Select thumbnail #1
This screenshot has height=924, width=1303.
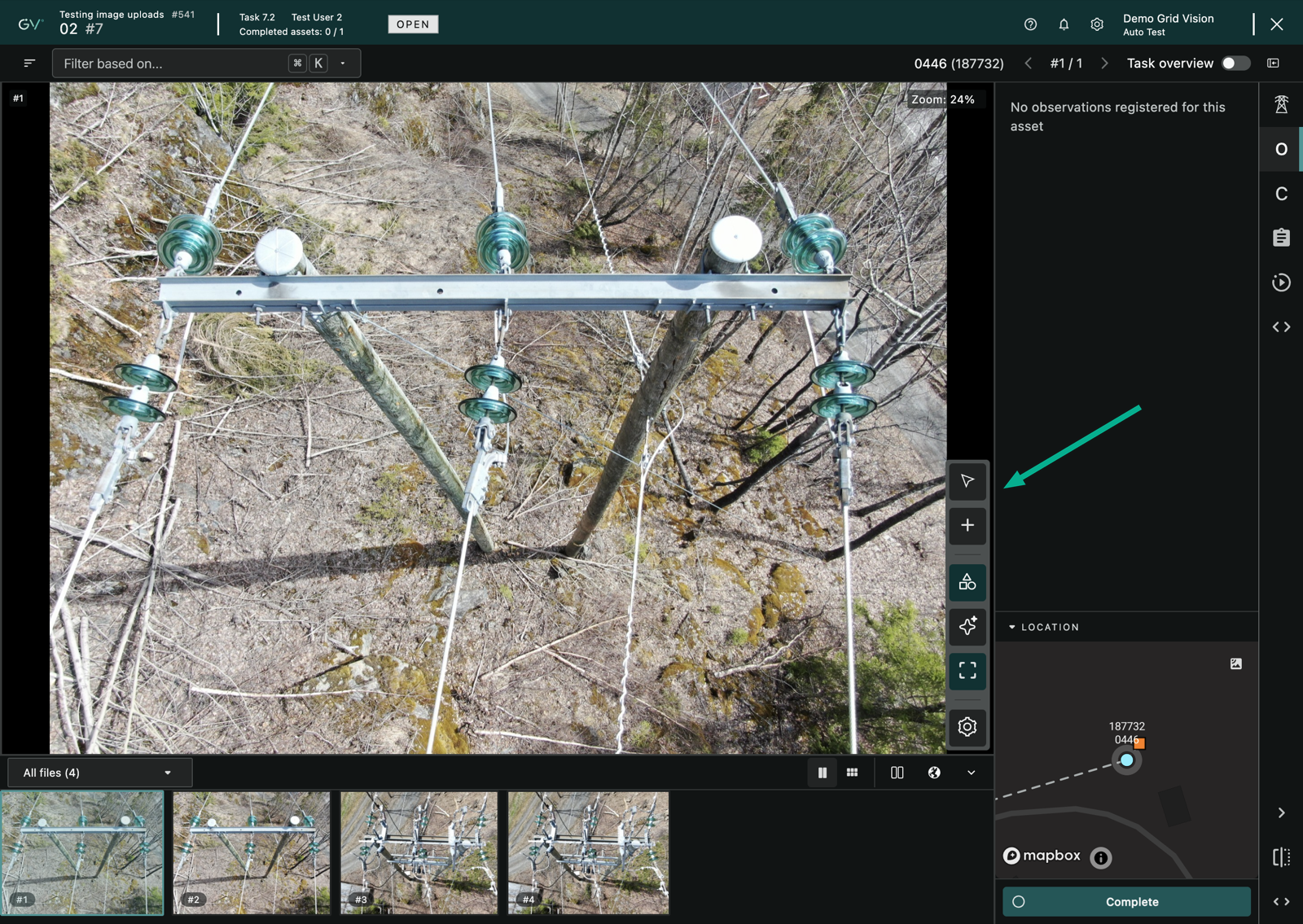point(82,852)
